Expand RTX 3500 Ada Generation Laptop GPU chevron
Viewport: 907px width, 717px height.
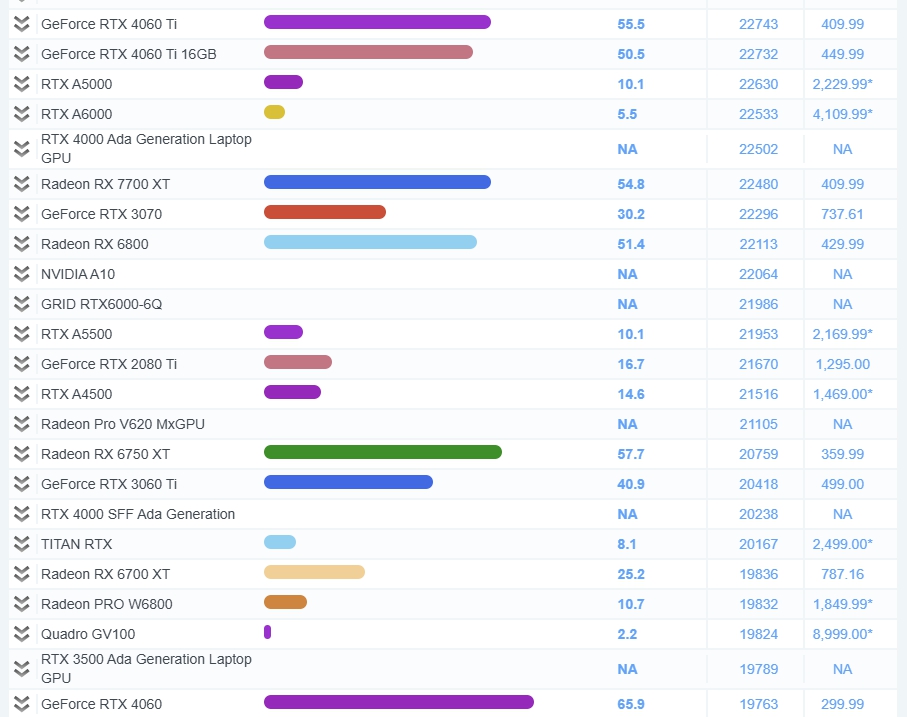(21, 670)
